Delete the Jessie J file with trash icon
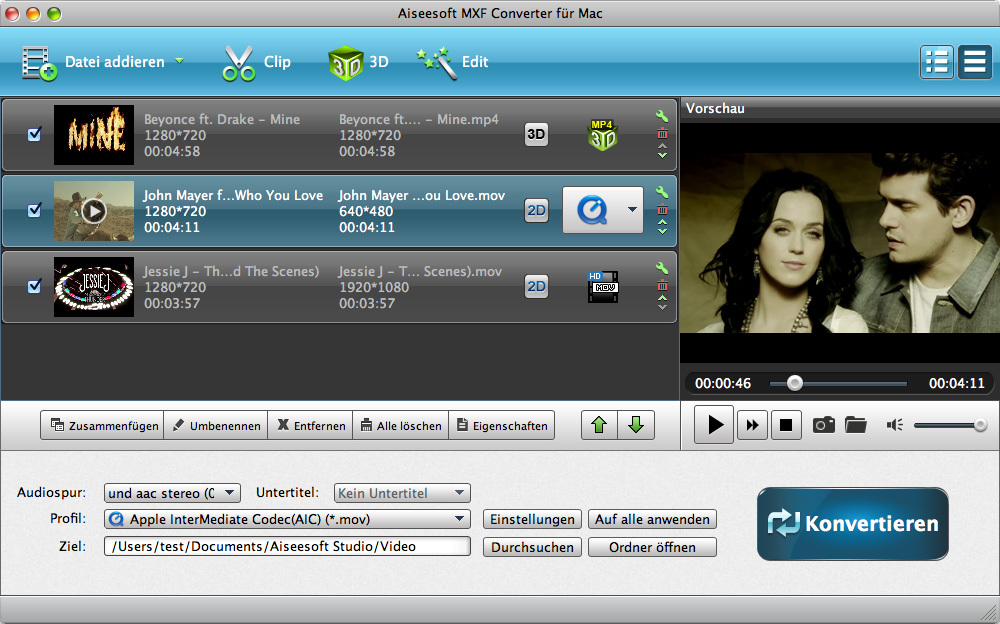 pyautogui.click(x=662, y=285)
